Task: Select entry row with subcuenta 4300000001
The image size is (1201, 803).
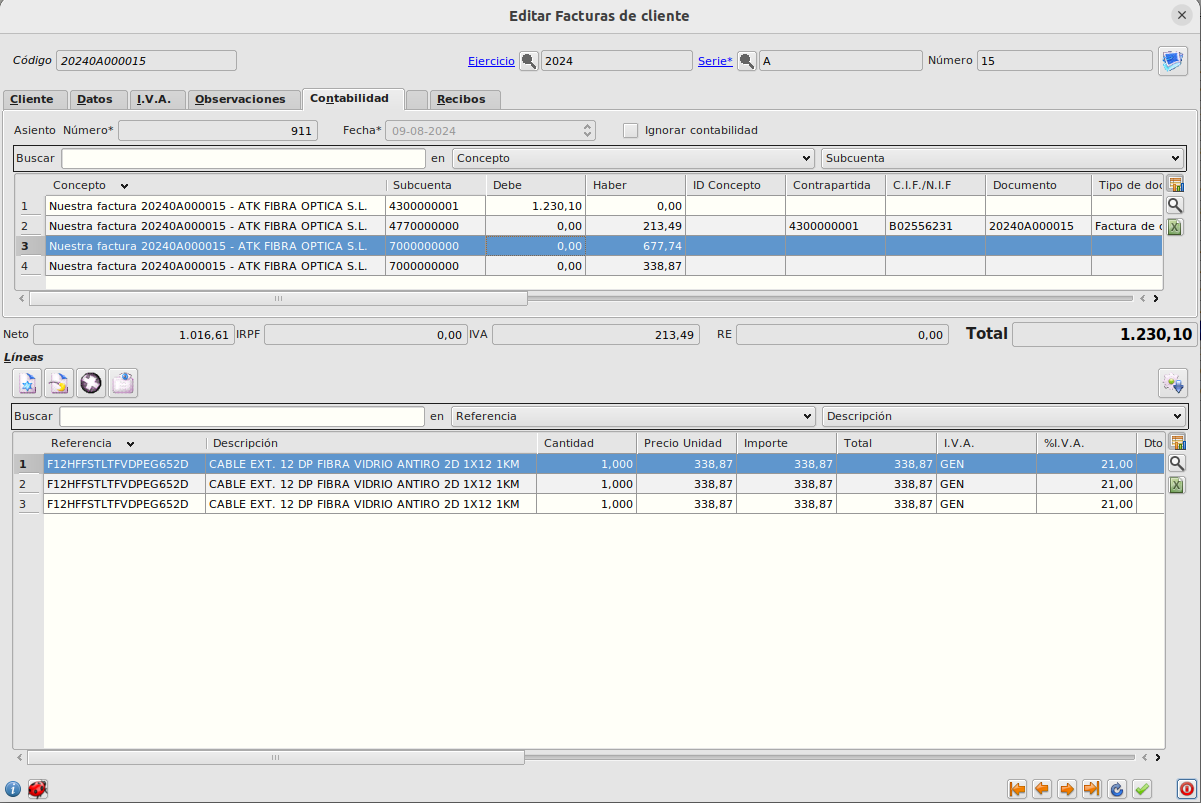Action: pyautogui.click(x=603, y=206)
